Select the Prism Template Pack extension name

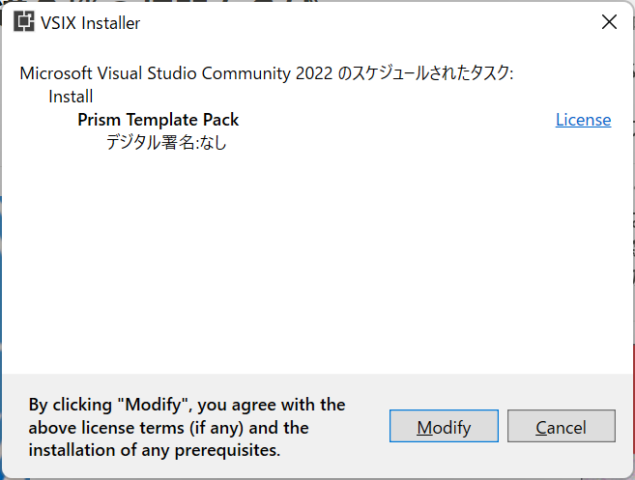pyautogui.click(x=158, y=120)
